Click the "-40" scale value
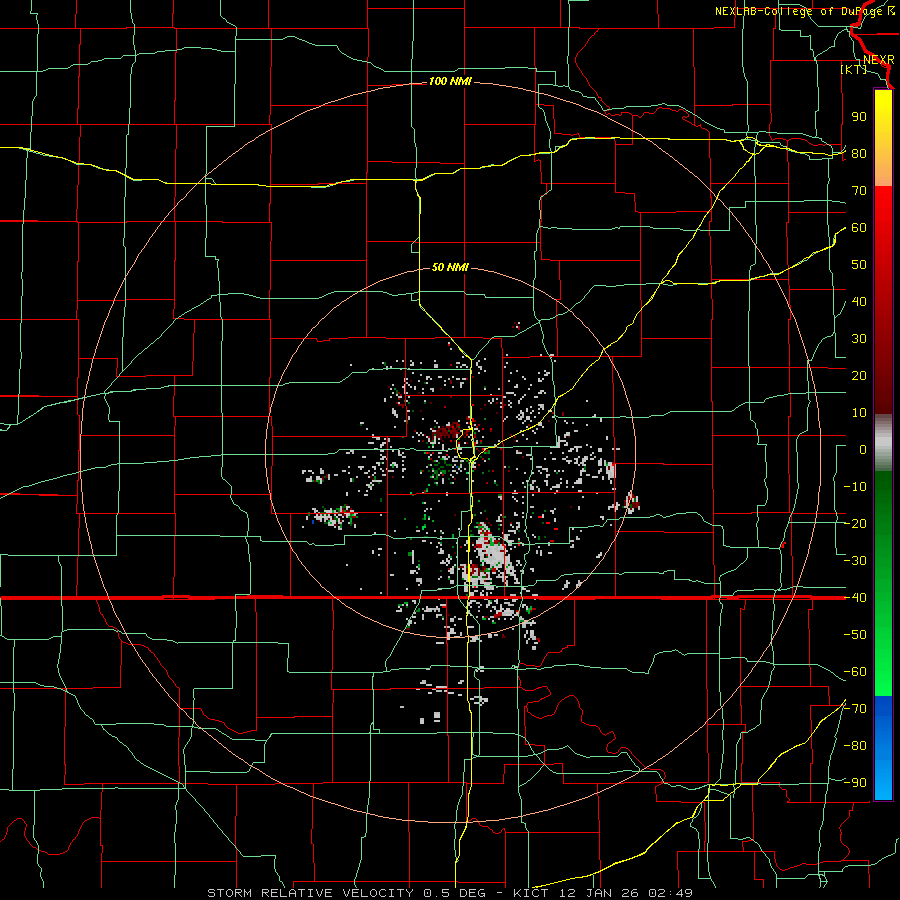 click(855, 598)
